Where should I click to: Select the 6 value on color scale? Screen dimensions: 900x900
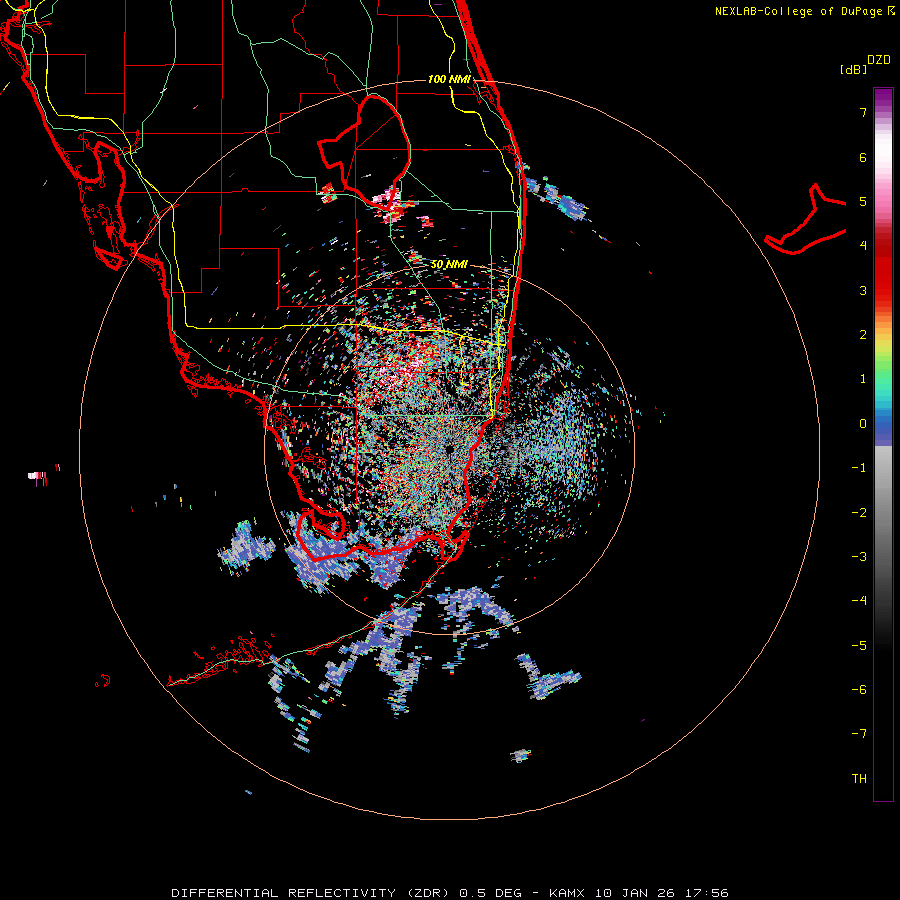[x=863, y=157]
